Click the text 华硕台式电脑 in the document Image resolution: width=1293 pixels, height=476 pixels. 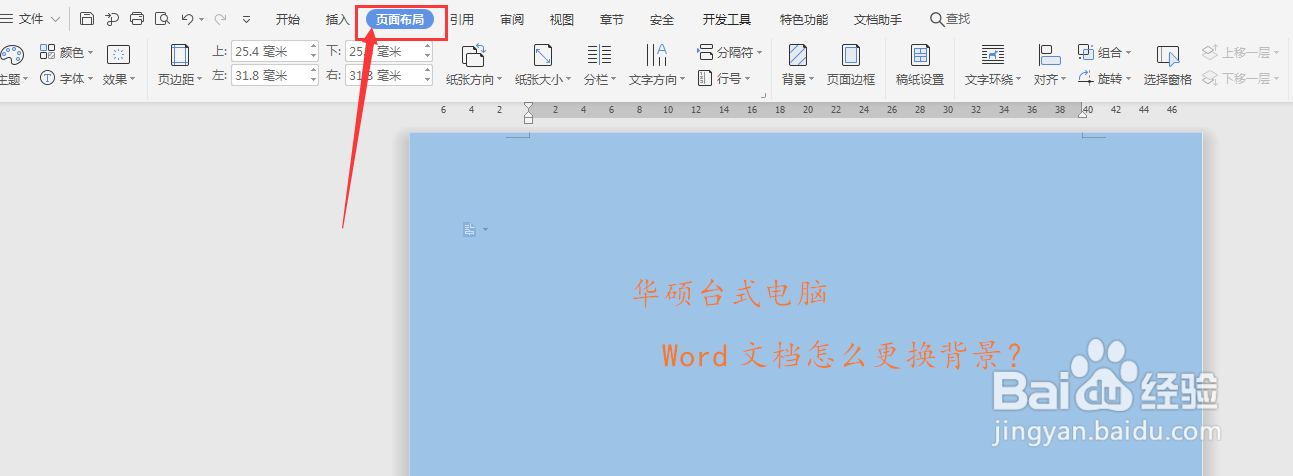pos(731,293)
